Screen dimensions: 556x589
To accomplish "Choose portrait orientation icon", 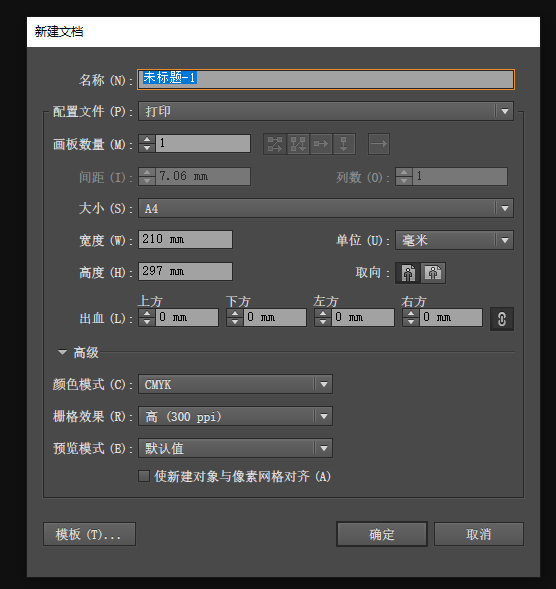I will tap(408, 273).
